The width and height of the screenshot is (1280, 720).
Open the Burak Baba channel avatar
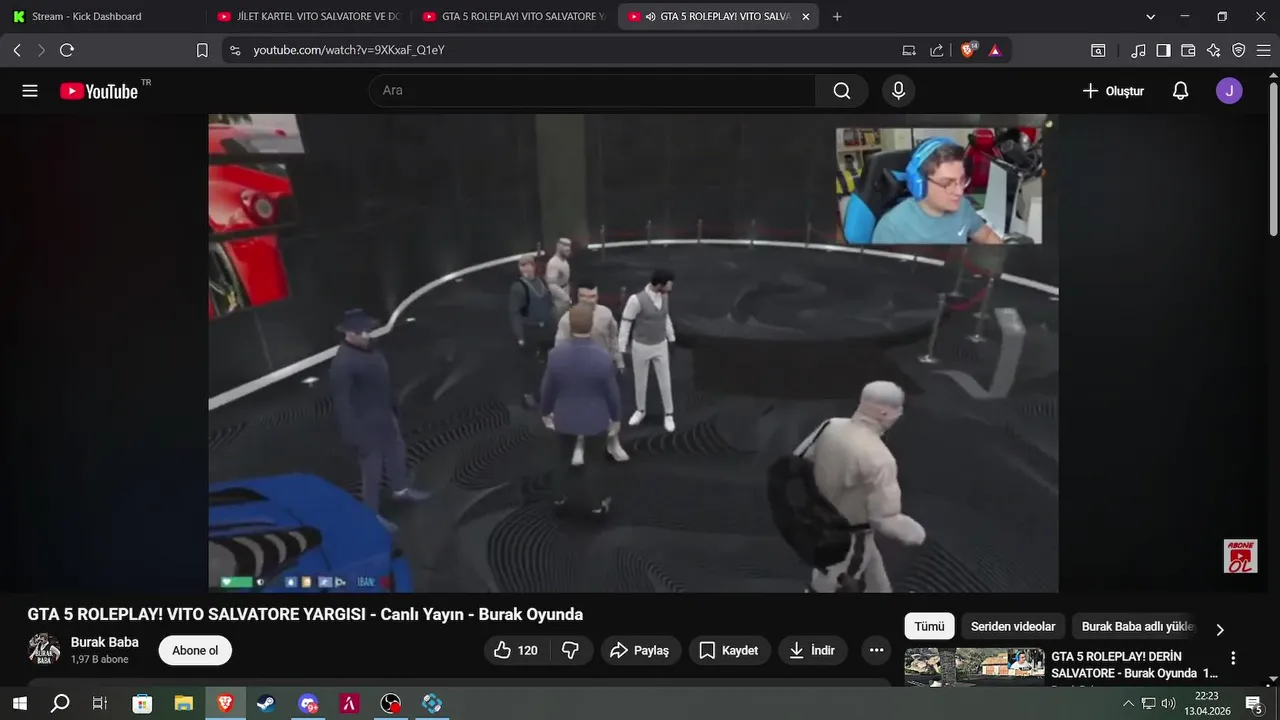tap(44, 650)
